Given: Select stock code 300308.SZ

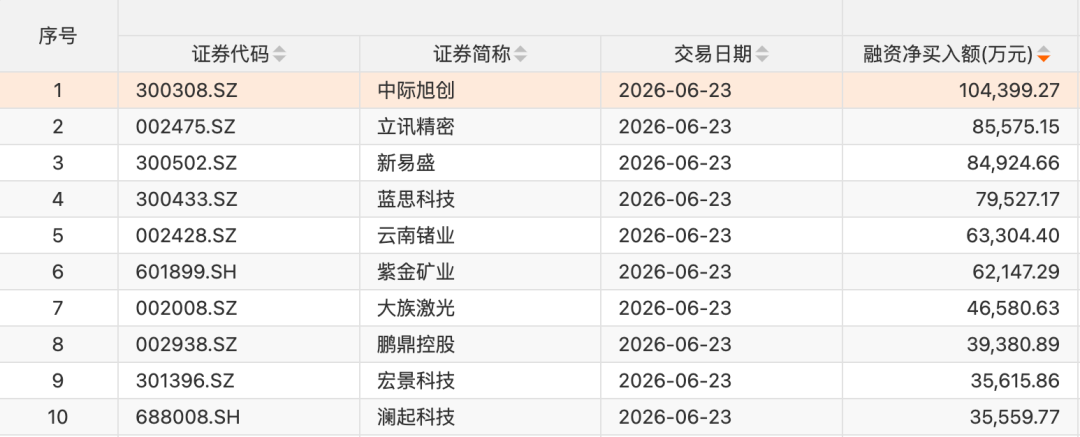Looking at the screenshot, I should click(x=187, y=90).
